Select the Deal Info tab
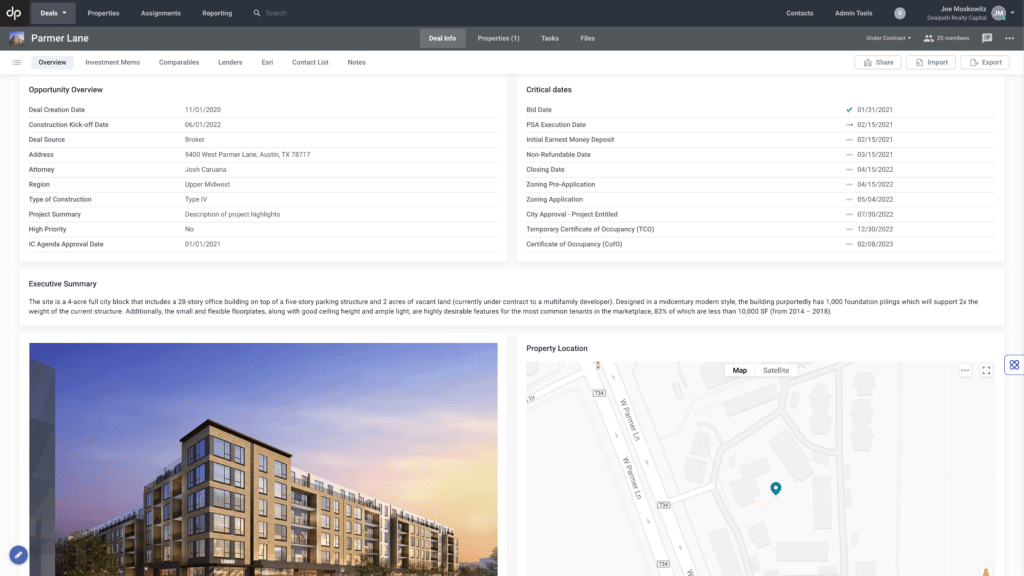This screenshot has width=1024, height=576. tap(442, 39)
